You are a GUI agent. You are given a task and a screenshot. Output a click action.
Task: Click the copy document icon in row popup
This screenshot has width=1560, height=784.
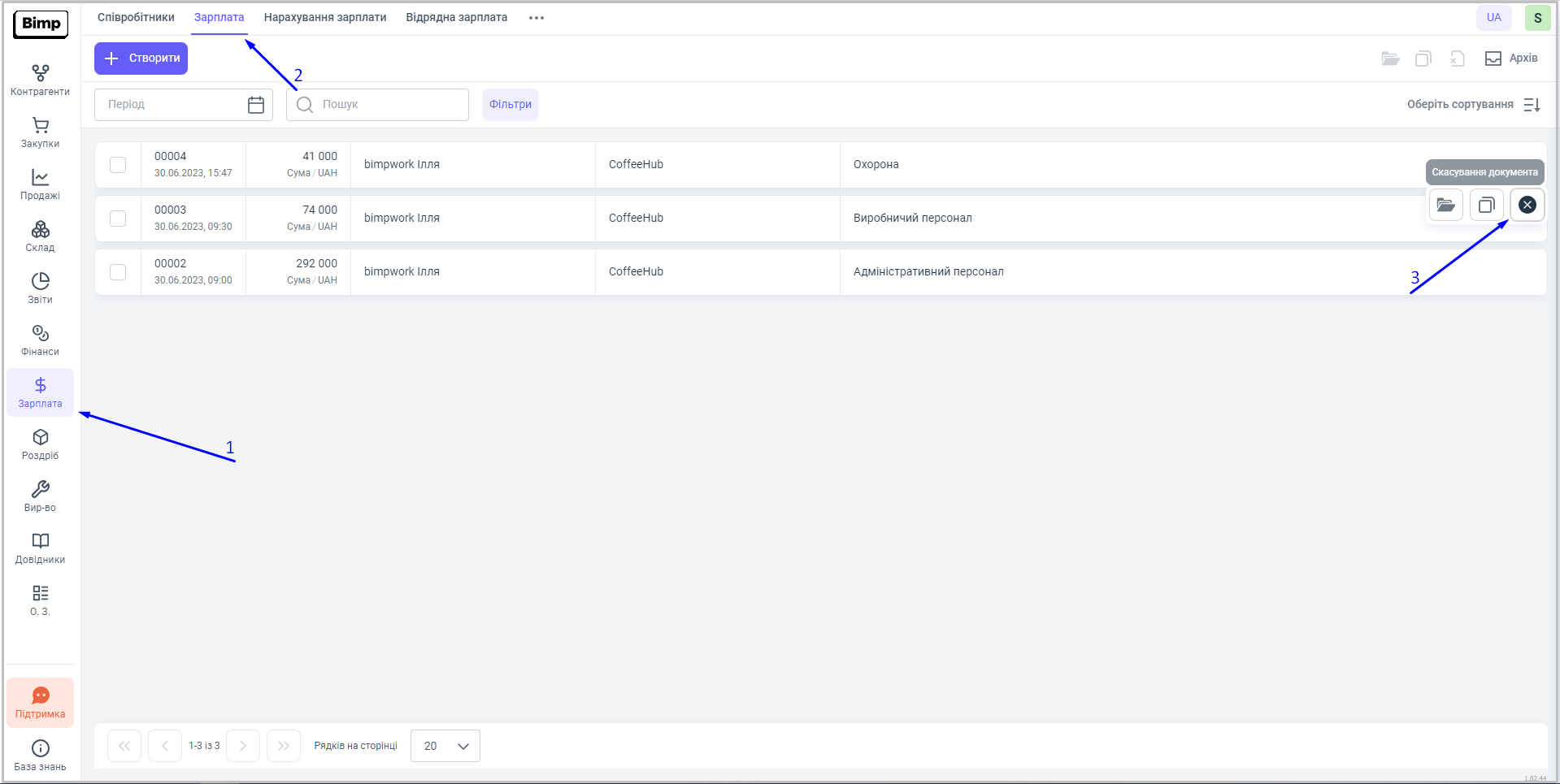(x=1486, y=205)
